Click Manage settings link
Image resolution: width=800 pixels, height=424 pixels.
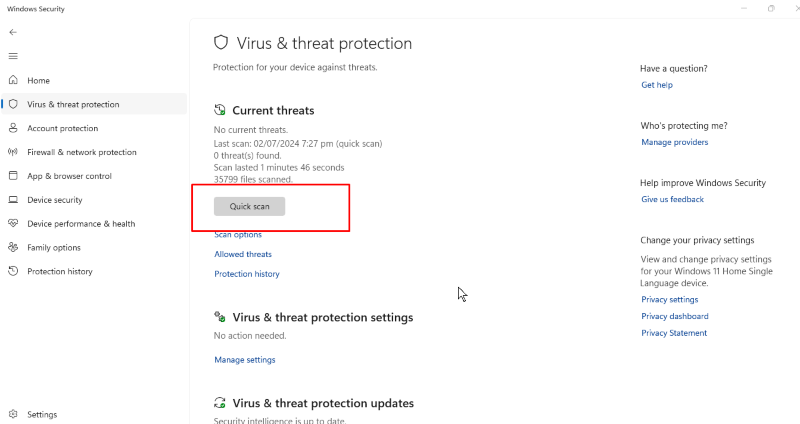[x=245, y=360]
